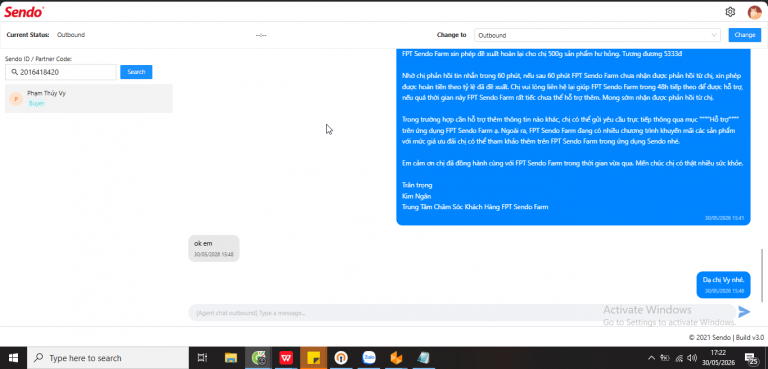Click the chat vertical scrollbar thumb
This screenshot has height=369, width=768.
pos(762,274)
